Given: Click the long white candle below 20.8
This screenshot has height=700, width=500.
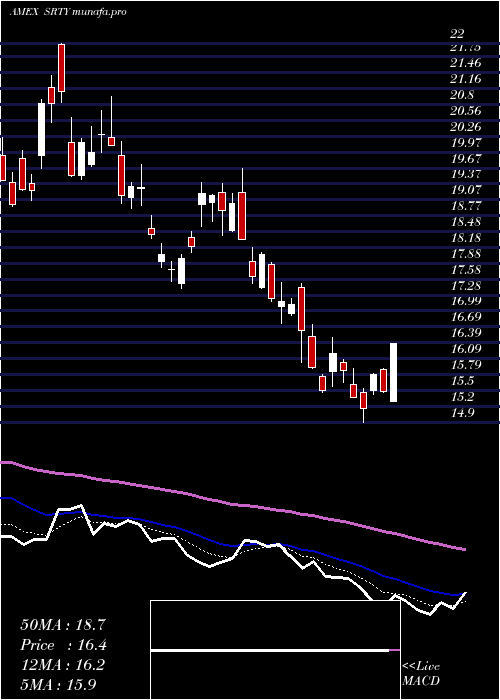Looking at the screenshot, I should (42, 129).
